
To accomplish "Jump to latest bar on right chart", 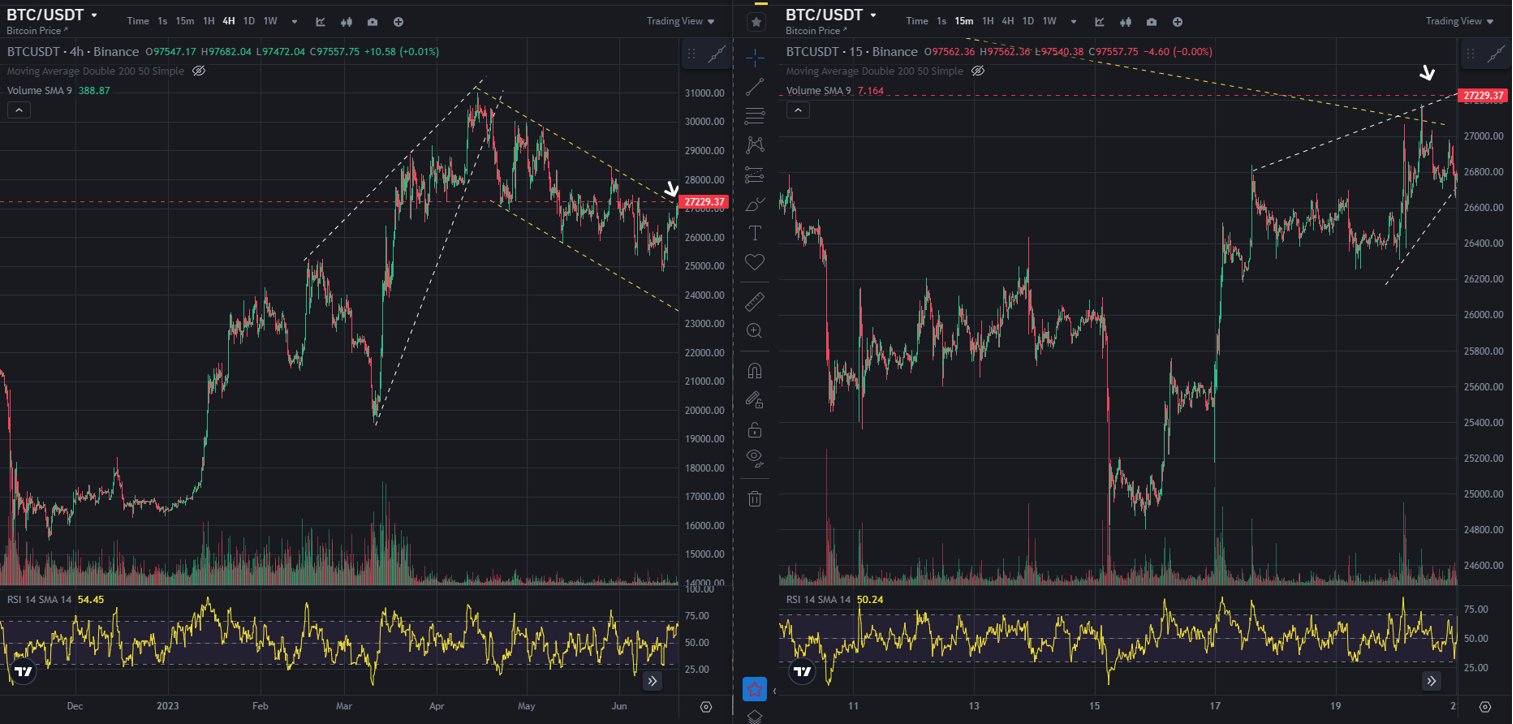I will coord(1432,681).
